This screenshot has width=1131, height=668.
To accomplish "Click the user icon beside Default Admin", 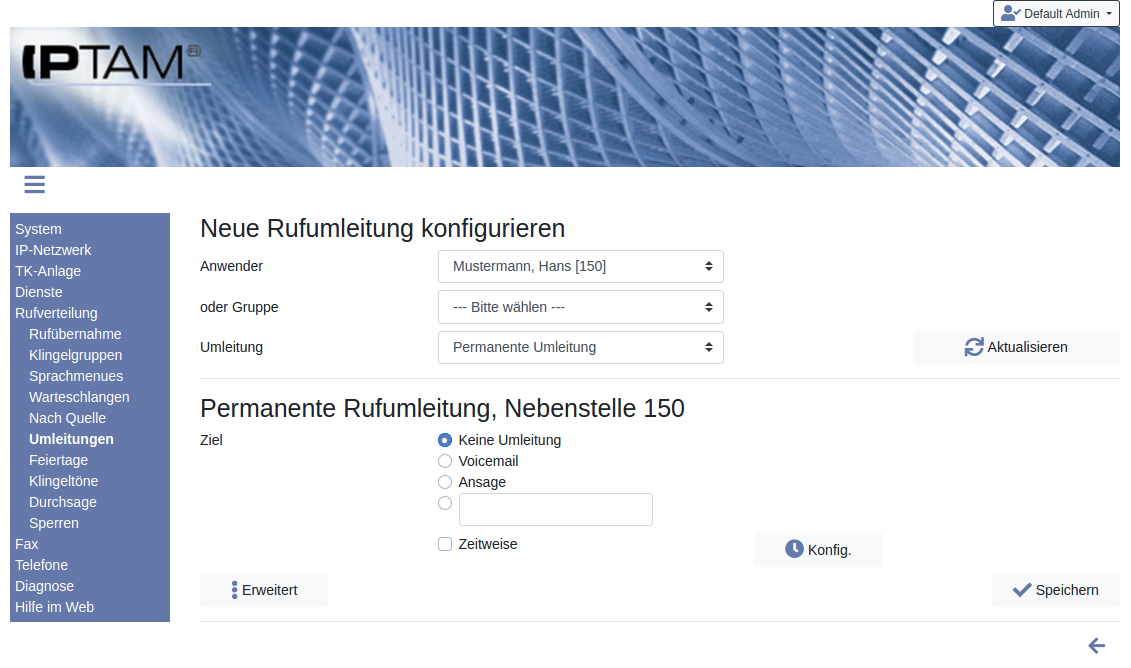I will 1010,14.
